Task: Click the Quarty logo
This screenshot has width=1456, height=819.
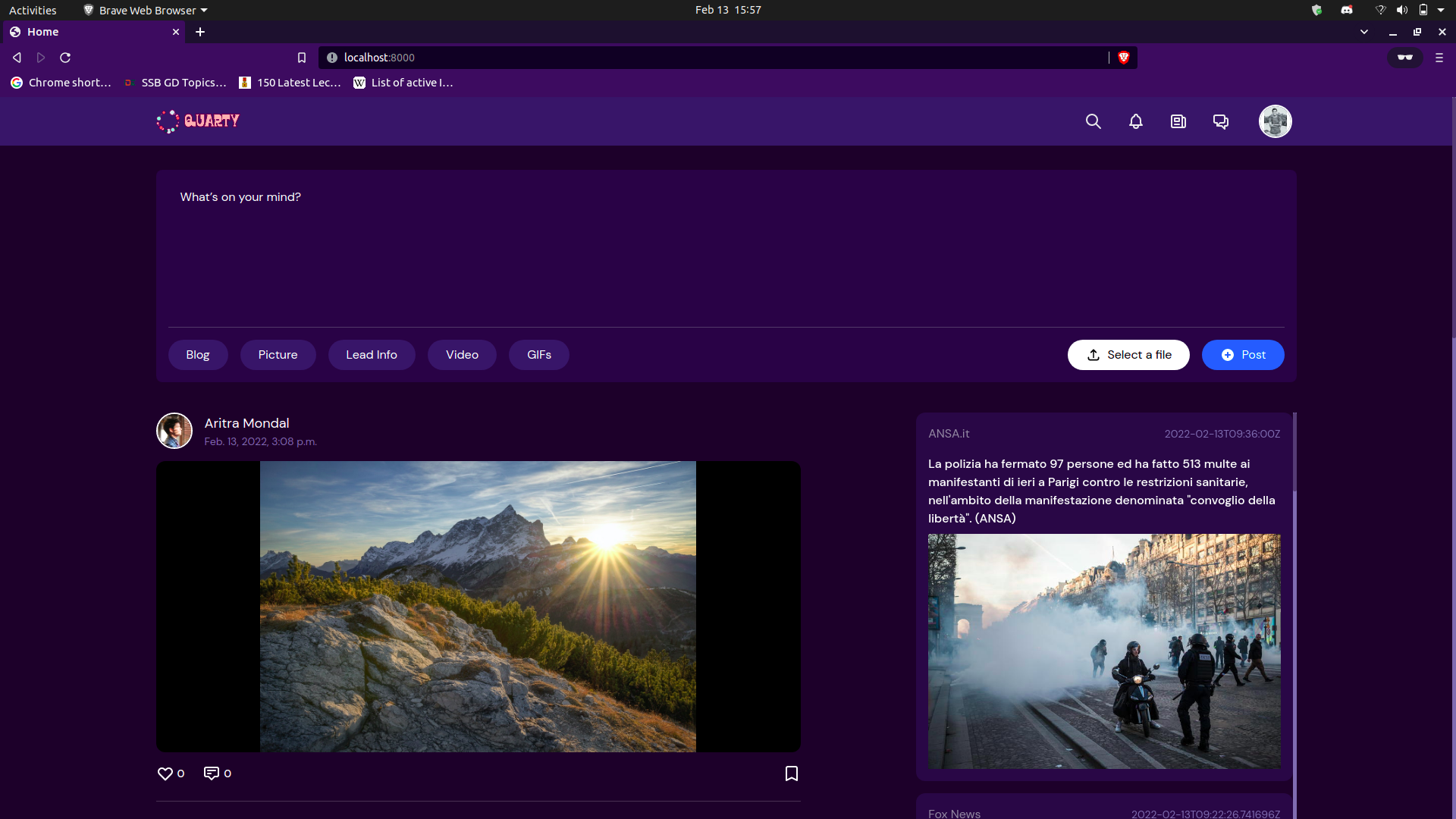Action: click(198, 121)
